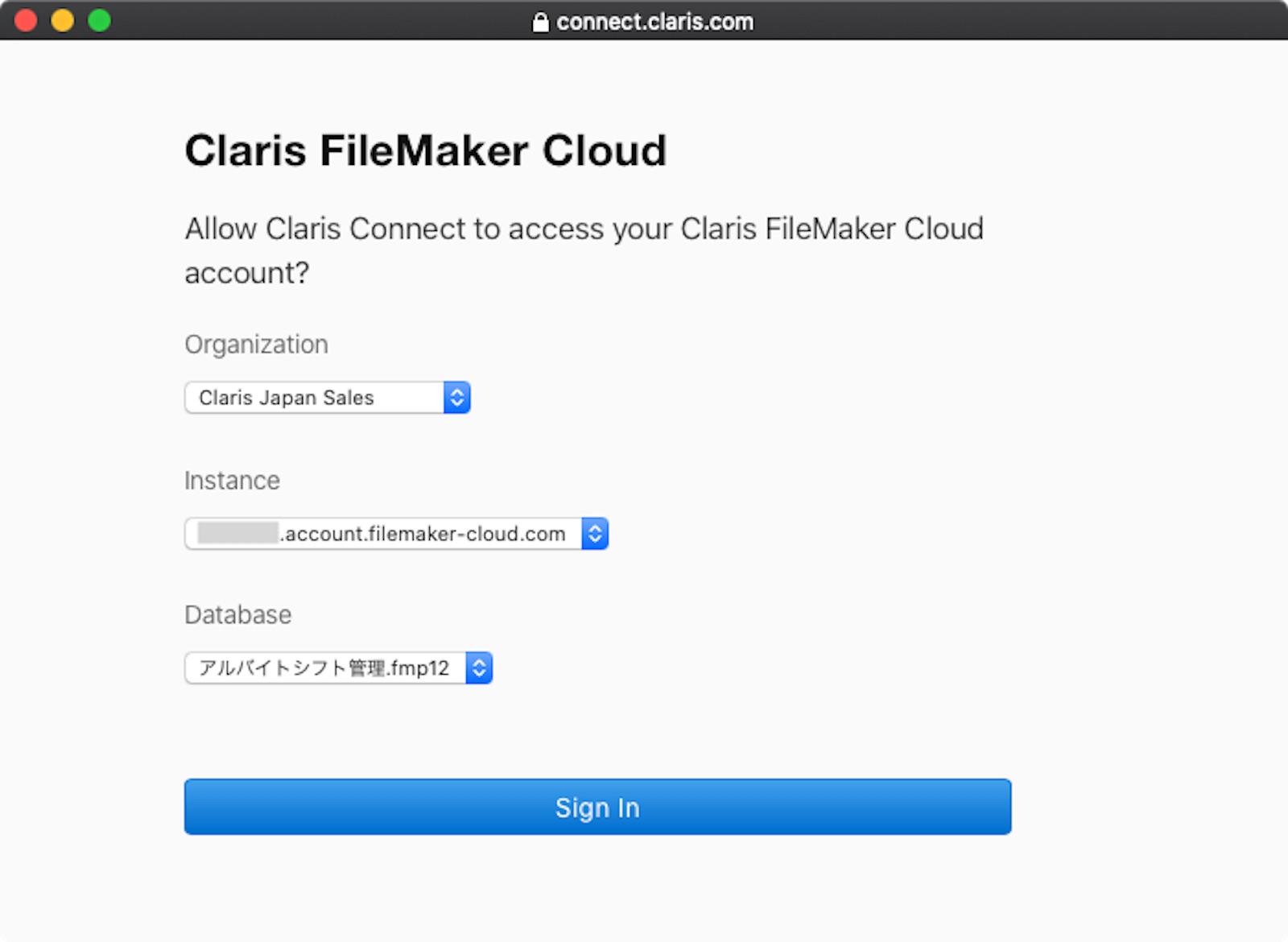Click the Instance label
The width and height of the screenshot is (1288, 942).
point(232,480)
